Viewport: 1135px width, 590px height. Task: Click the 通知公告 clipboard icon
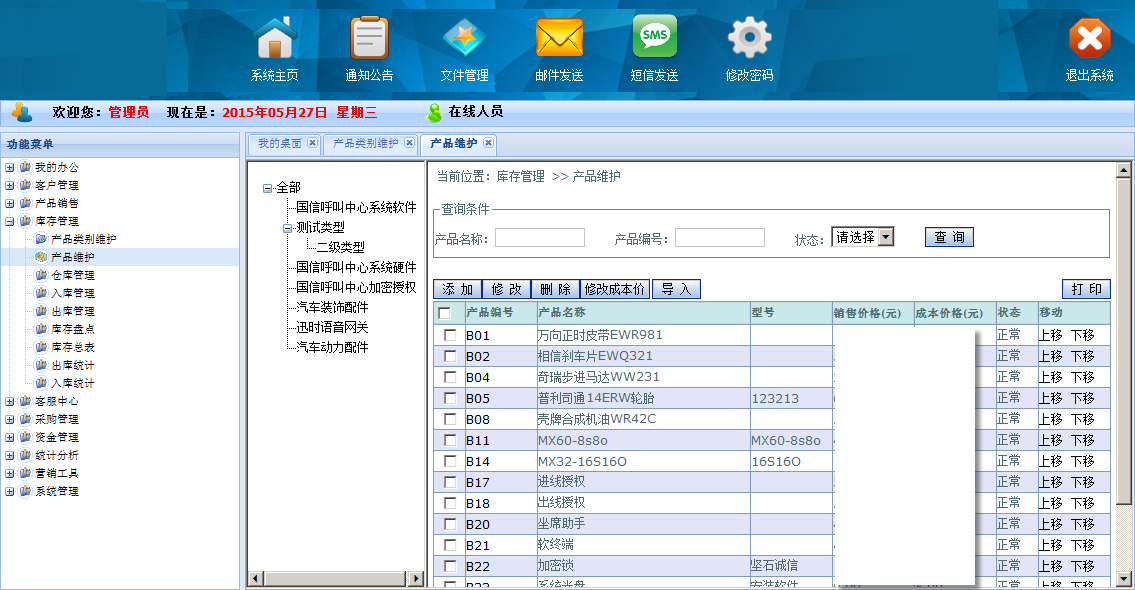[x=369, y=39]
